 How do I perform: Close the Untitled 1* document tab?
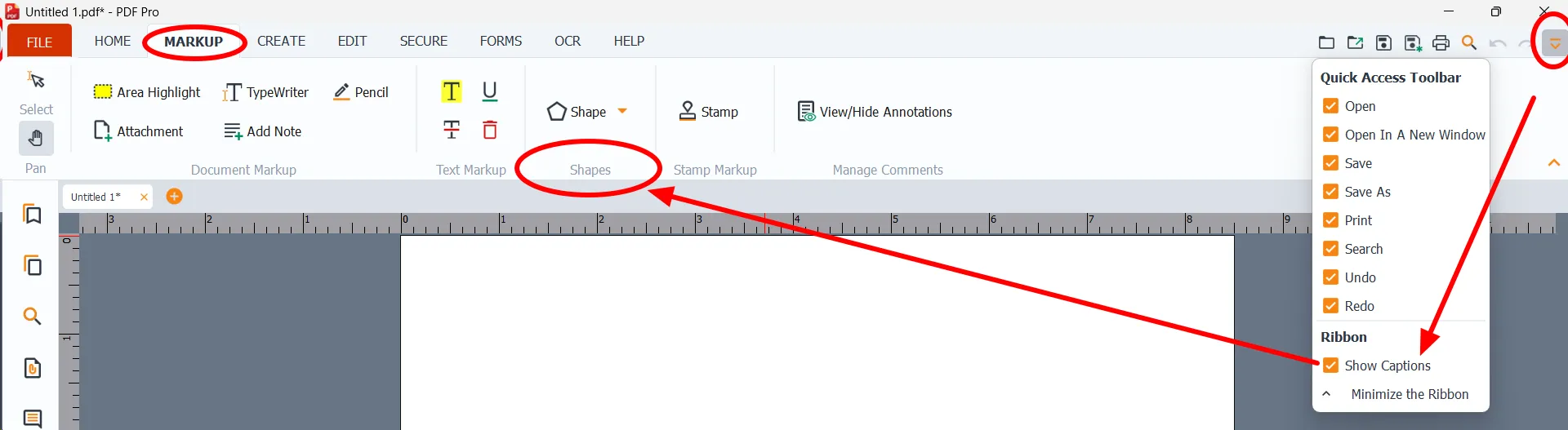click(144, 197)
